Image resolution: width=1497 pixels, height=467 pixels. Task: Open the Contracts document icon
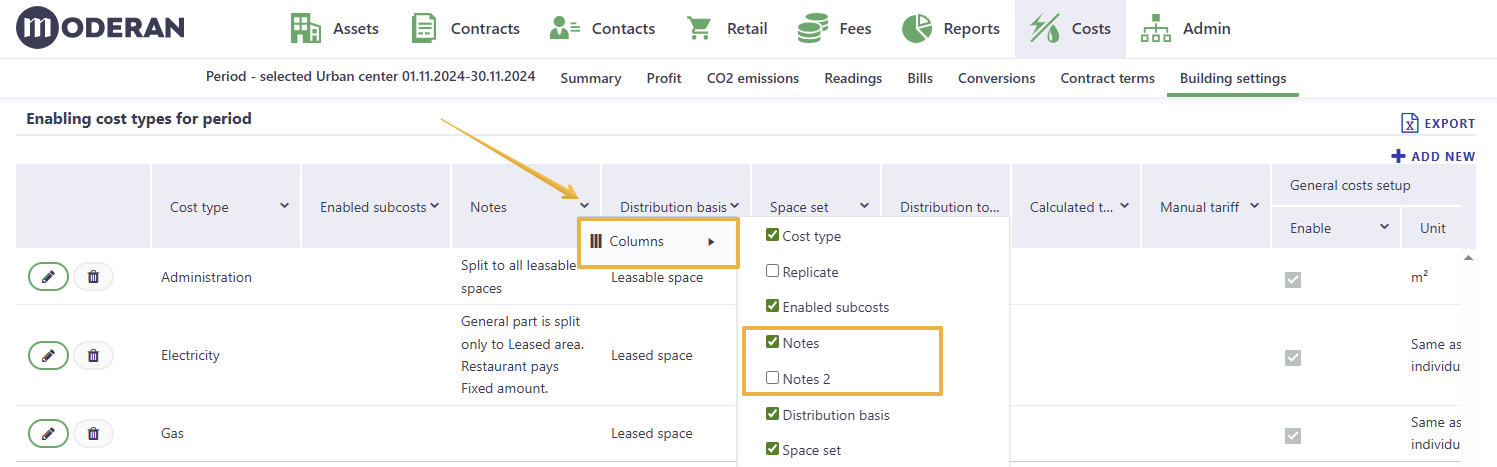tap(424, 28)
